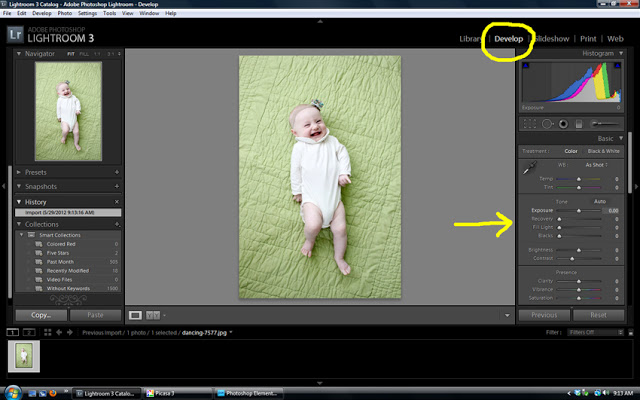The width and height of the screenshot is (640, 400).
Task: Click the Lr identity plate logo
Action: point(15,34)
